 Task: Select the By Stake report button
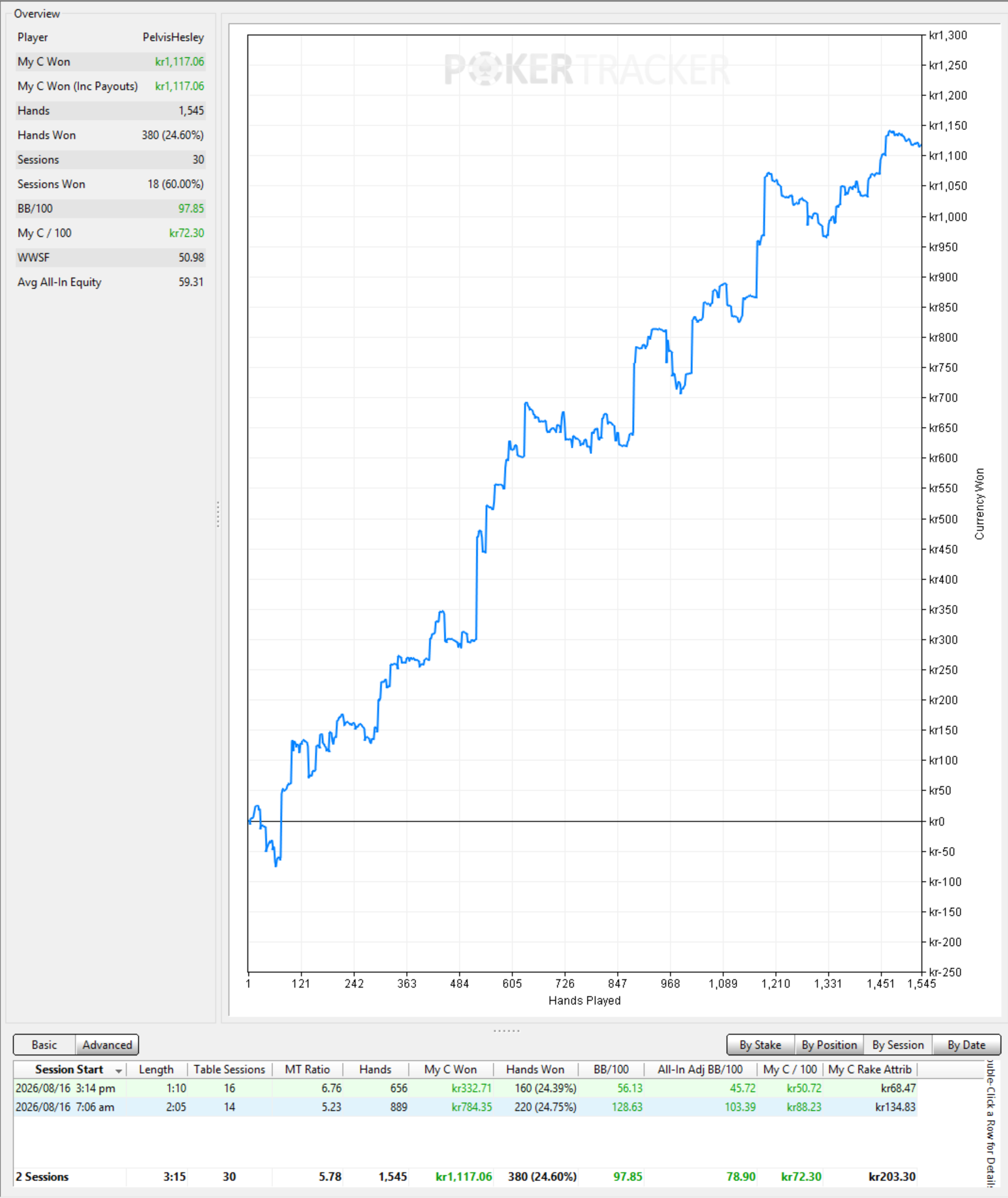point(760,1045)
